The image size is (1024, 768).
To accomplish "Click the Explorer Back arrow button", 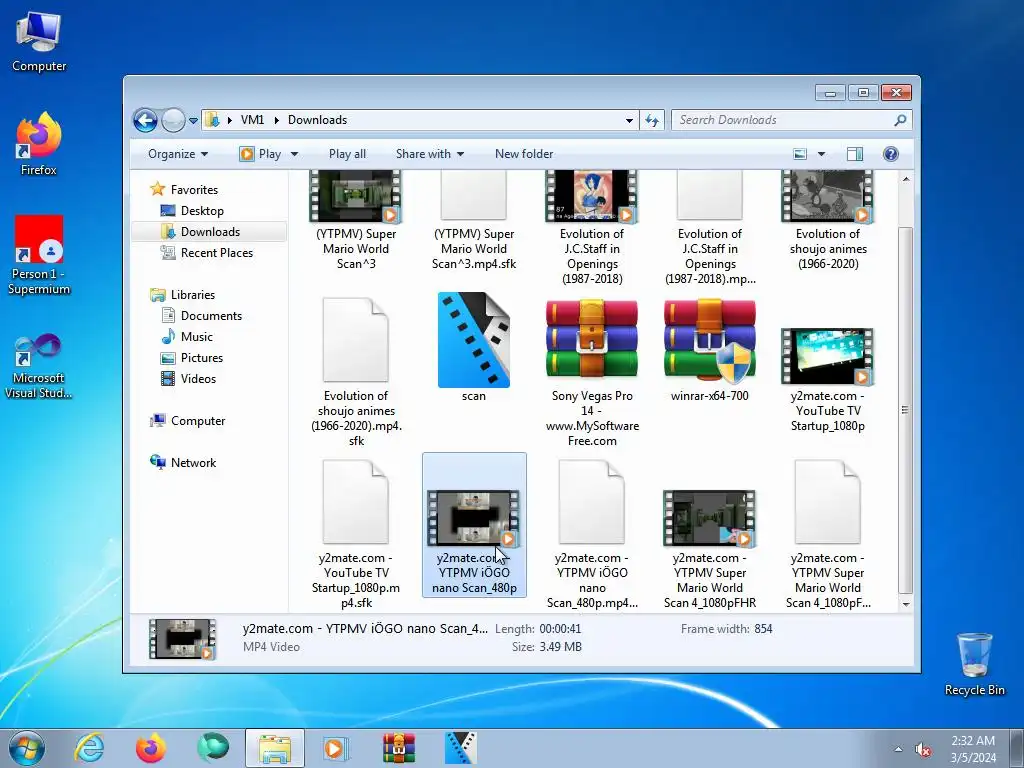I will tap(145, 120).
